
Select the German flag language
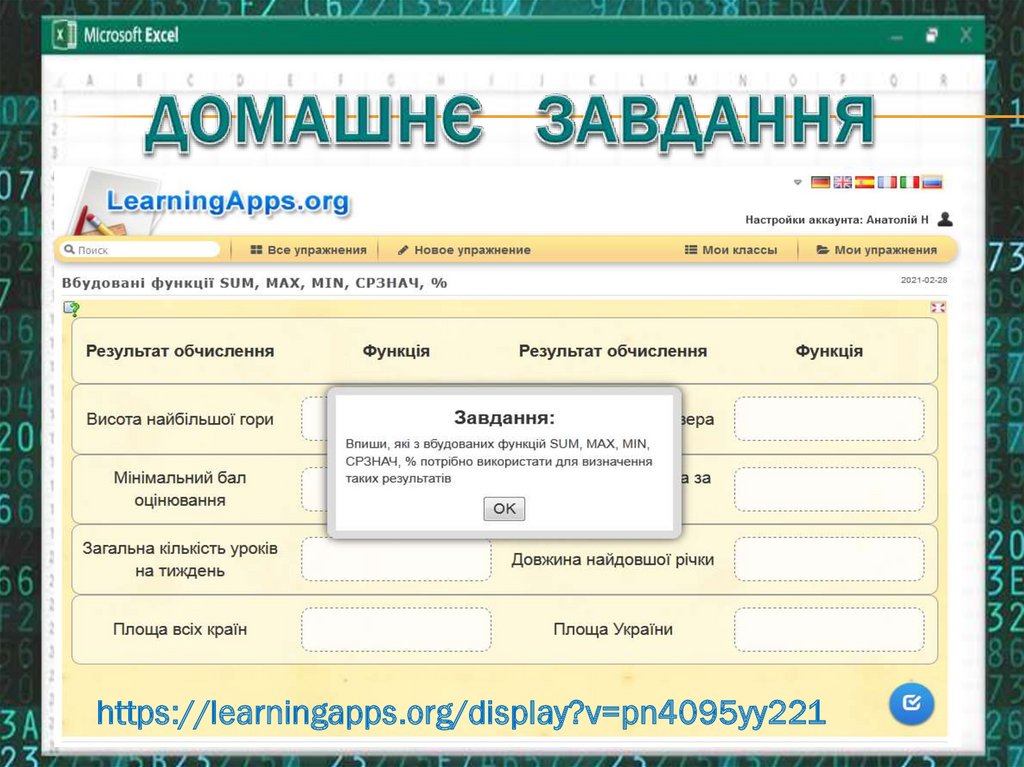pos(820,182)
